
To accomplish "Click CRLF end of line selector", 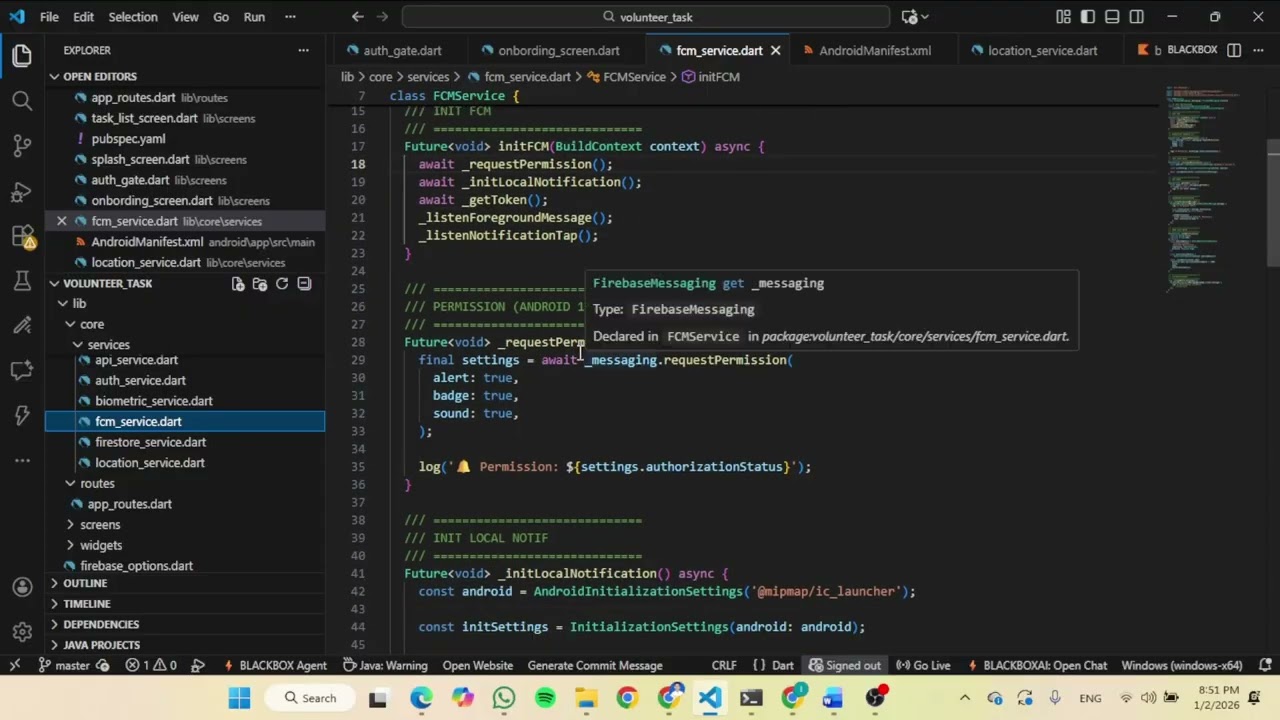I will (724, 665).
